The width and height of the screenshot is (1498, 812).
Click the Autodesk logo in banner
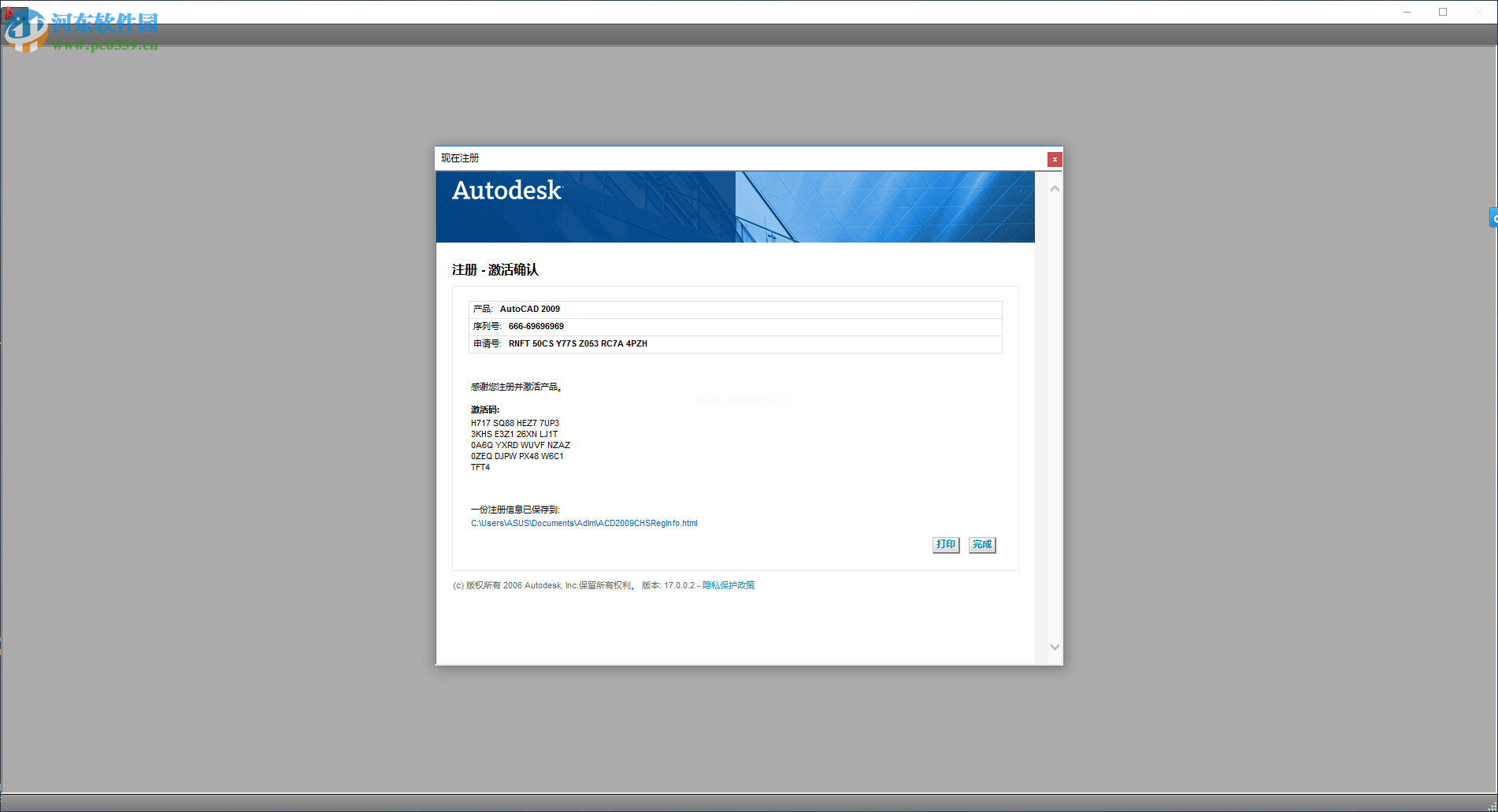click(x=507, y=191)
